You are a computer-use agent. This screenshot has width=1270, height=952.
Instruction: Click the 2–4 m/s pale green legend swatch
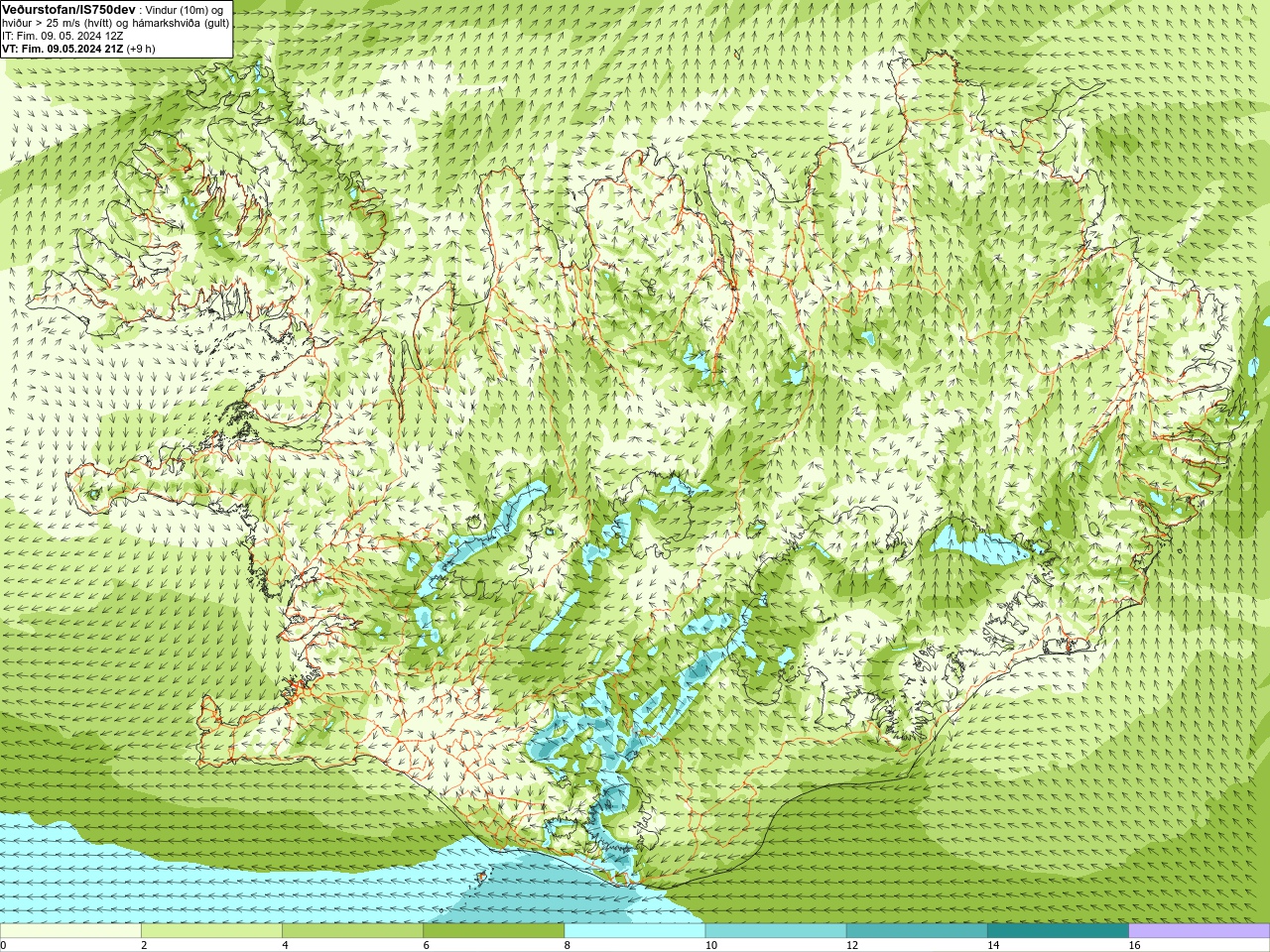pyautogui.click(x=211, y=931)
